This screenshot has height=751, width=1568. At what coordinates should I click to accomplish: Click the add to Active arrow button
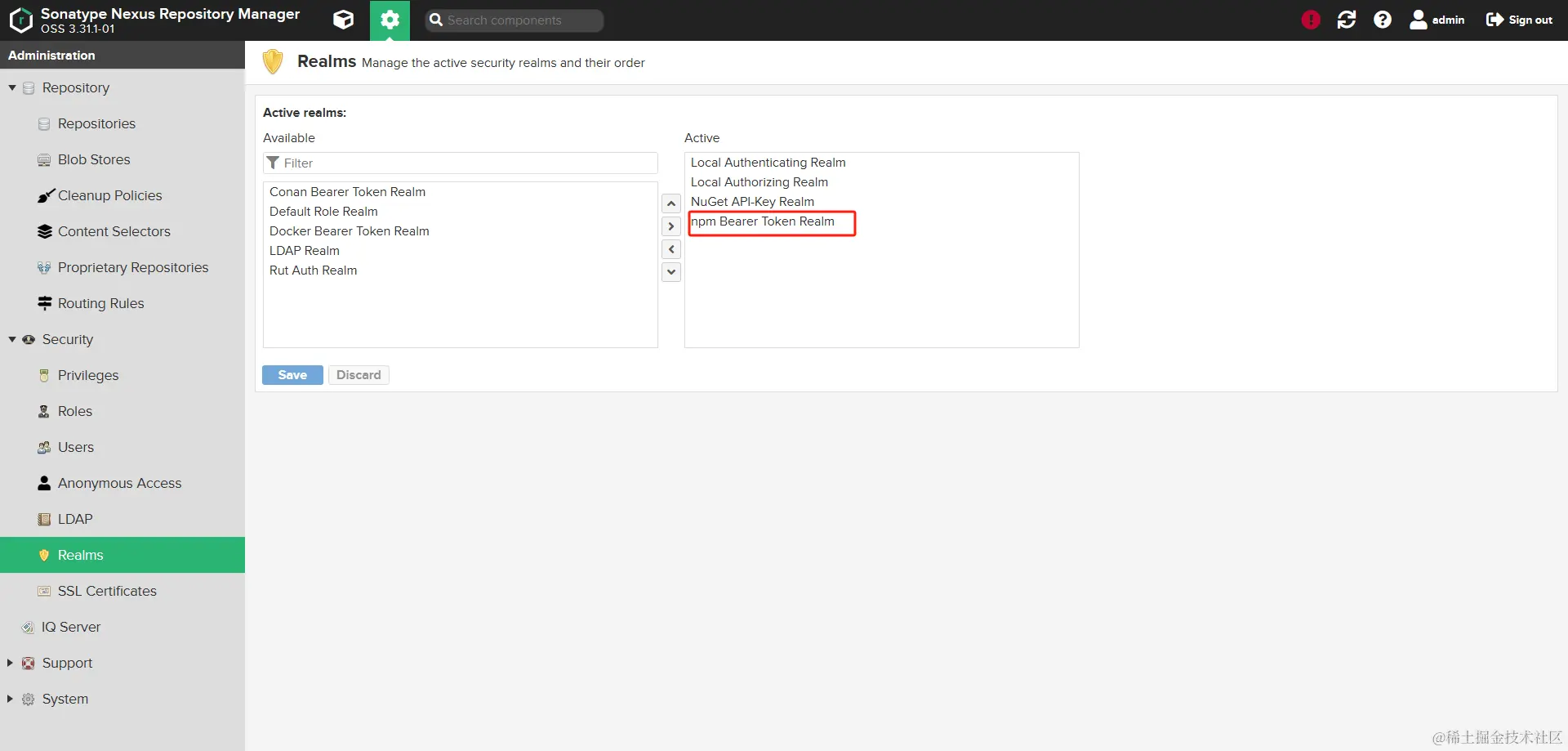click(x=671, y=226)
